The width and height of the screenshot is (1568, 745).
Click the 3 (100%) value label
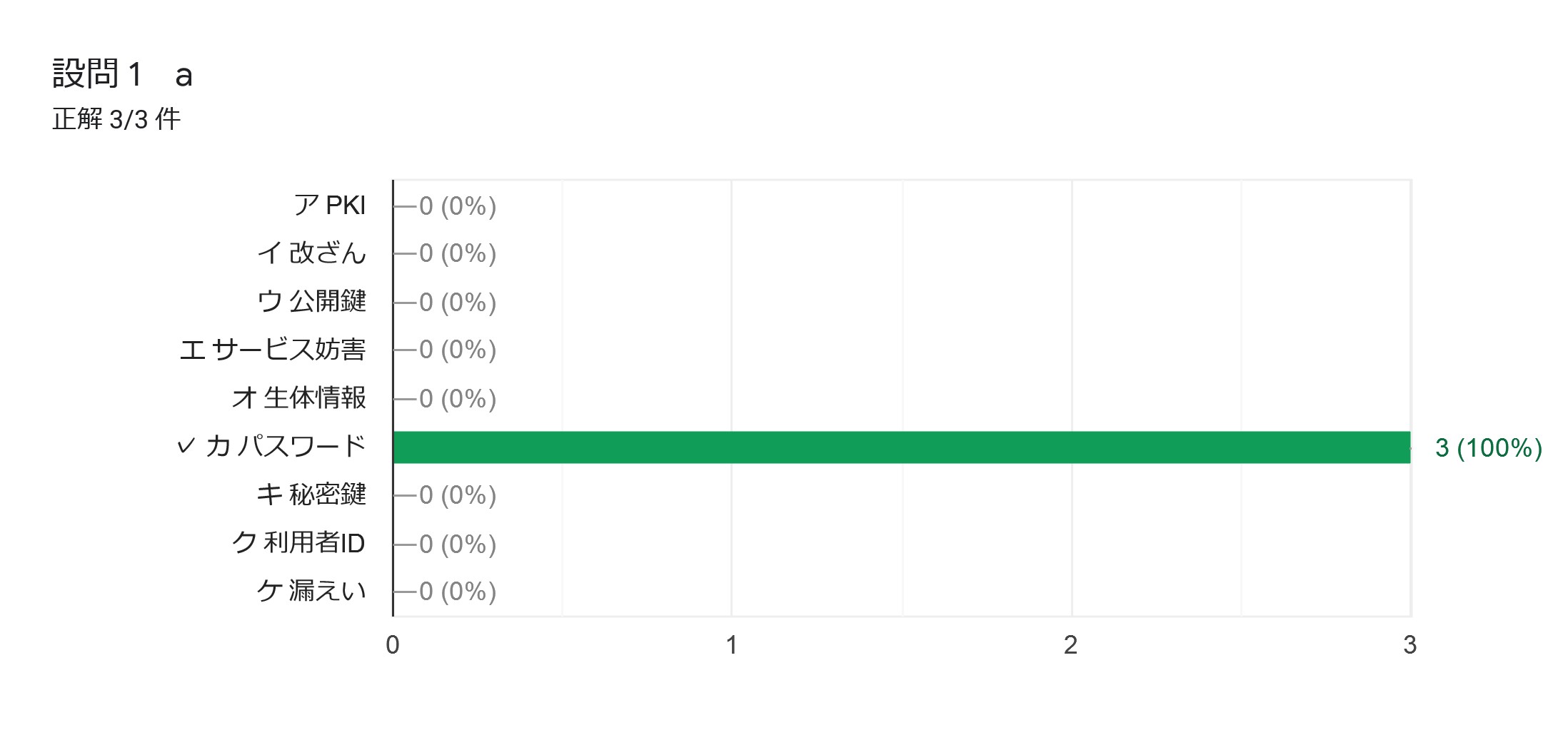pyautogui.click(x=1489, y=448)
